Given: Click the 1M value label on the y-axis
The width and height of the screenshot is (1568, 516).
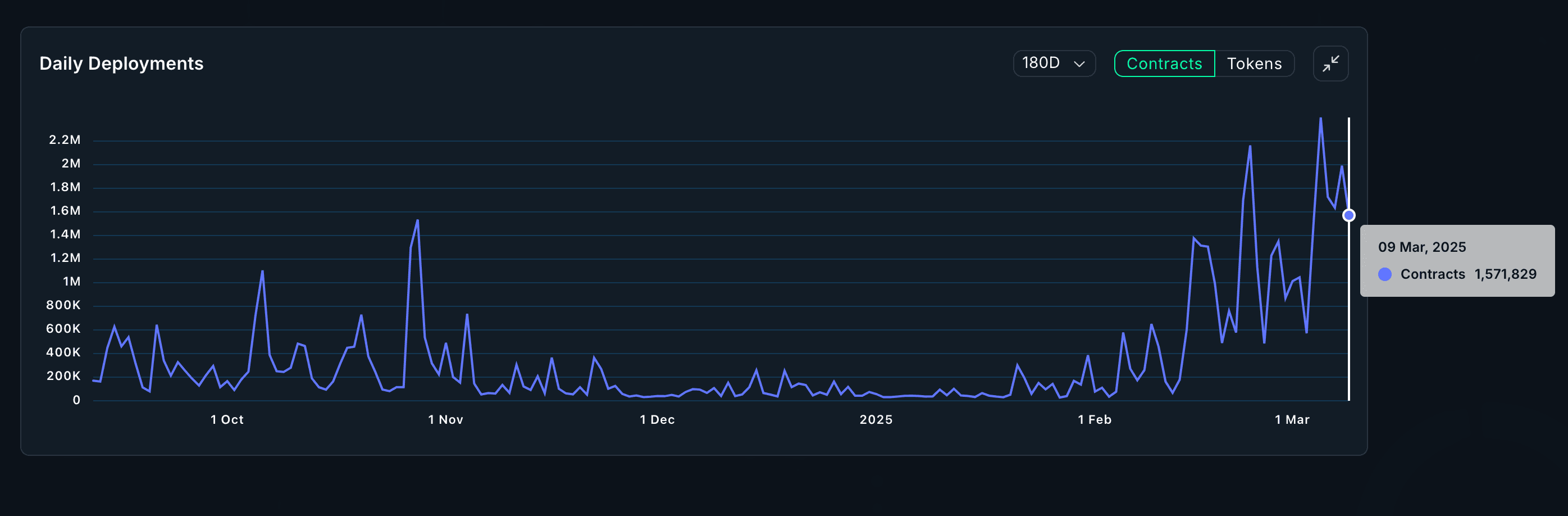Looking at the screenshot, I should pos(71,282).
